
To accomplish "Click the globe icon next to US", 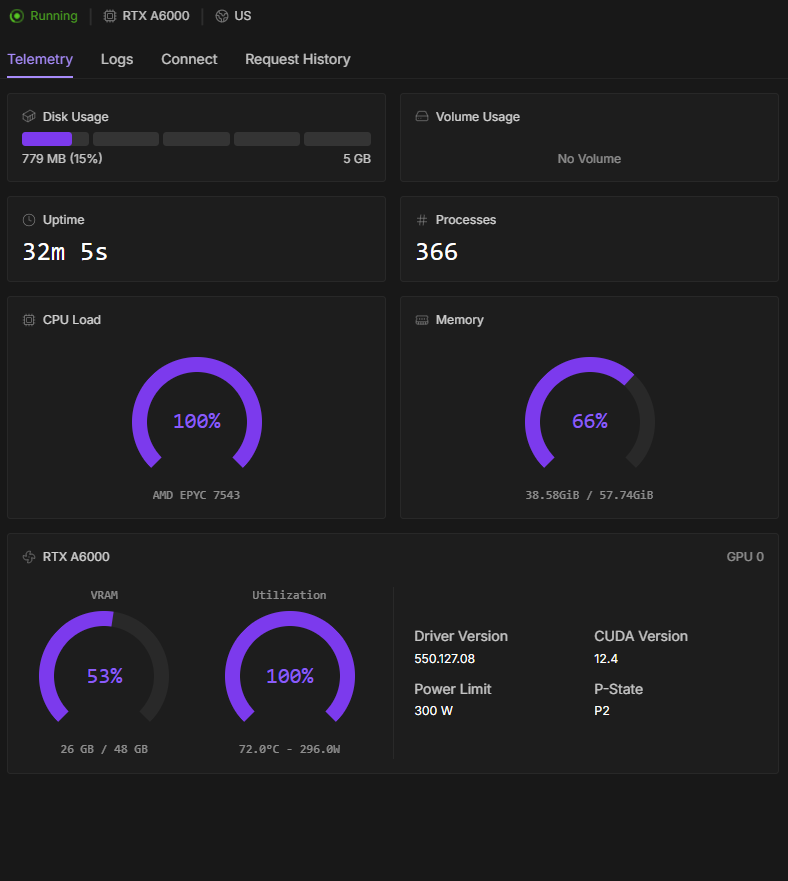I will (222, 16).
